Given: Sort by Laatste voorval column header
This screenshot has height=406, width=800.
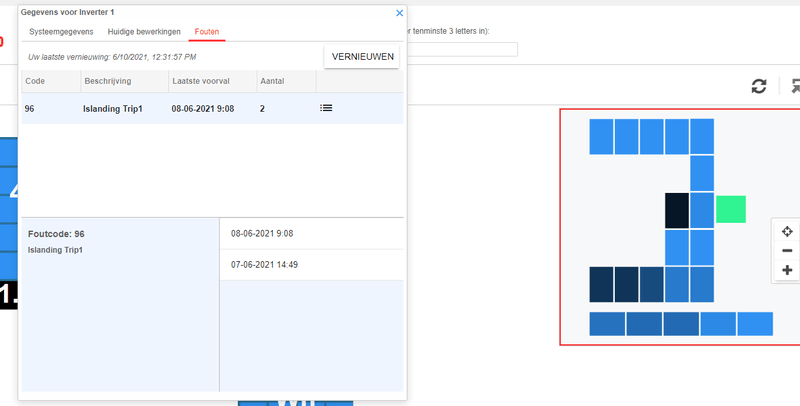Looking at the screenshot, I should (x=213, y=82).
